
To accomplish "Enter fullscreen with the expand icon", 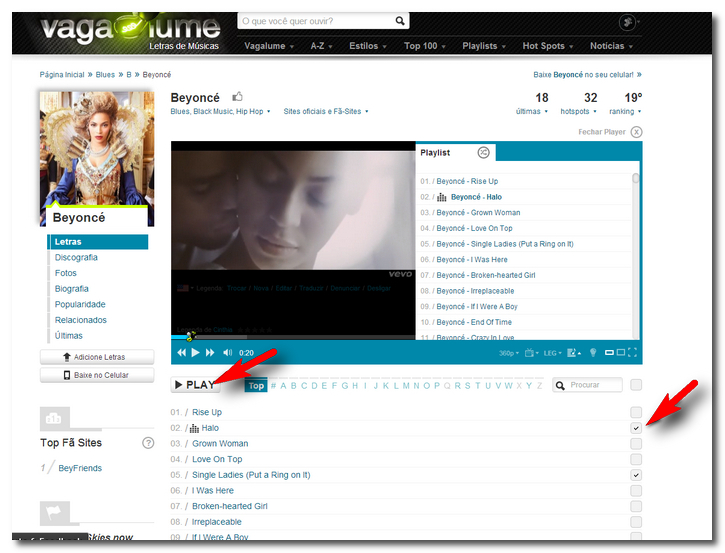I will pos(633,353).
